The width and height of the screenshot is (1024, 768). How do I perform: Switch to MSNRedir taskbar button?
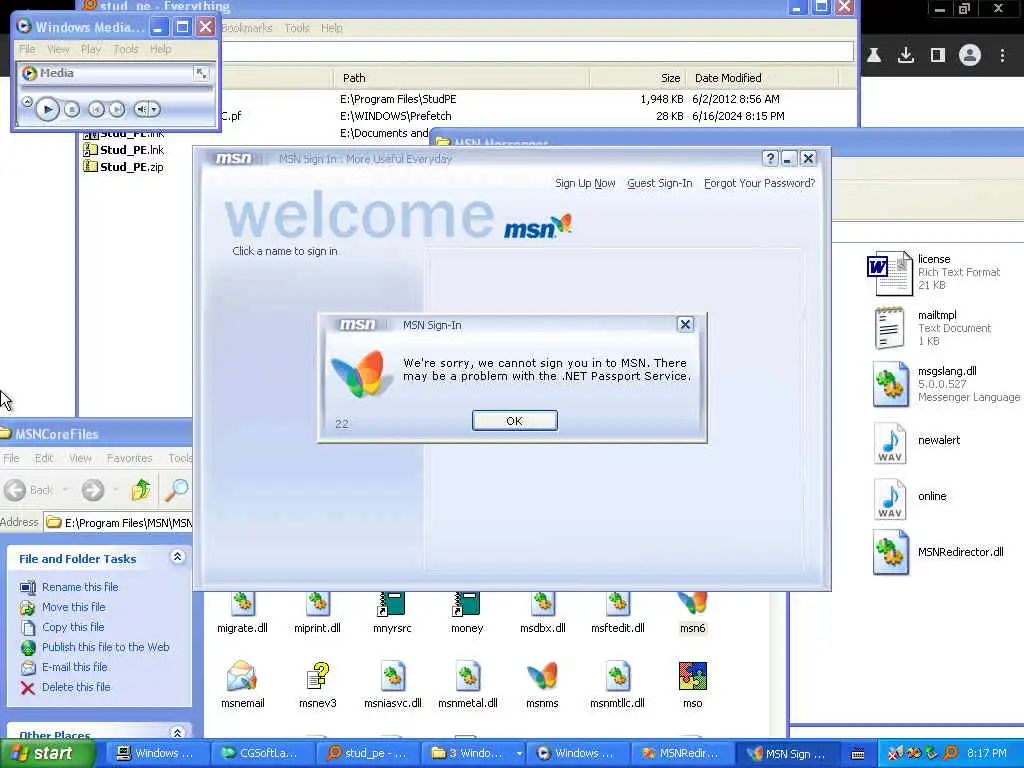[680, 754]
